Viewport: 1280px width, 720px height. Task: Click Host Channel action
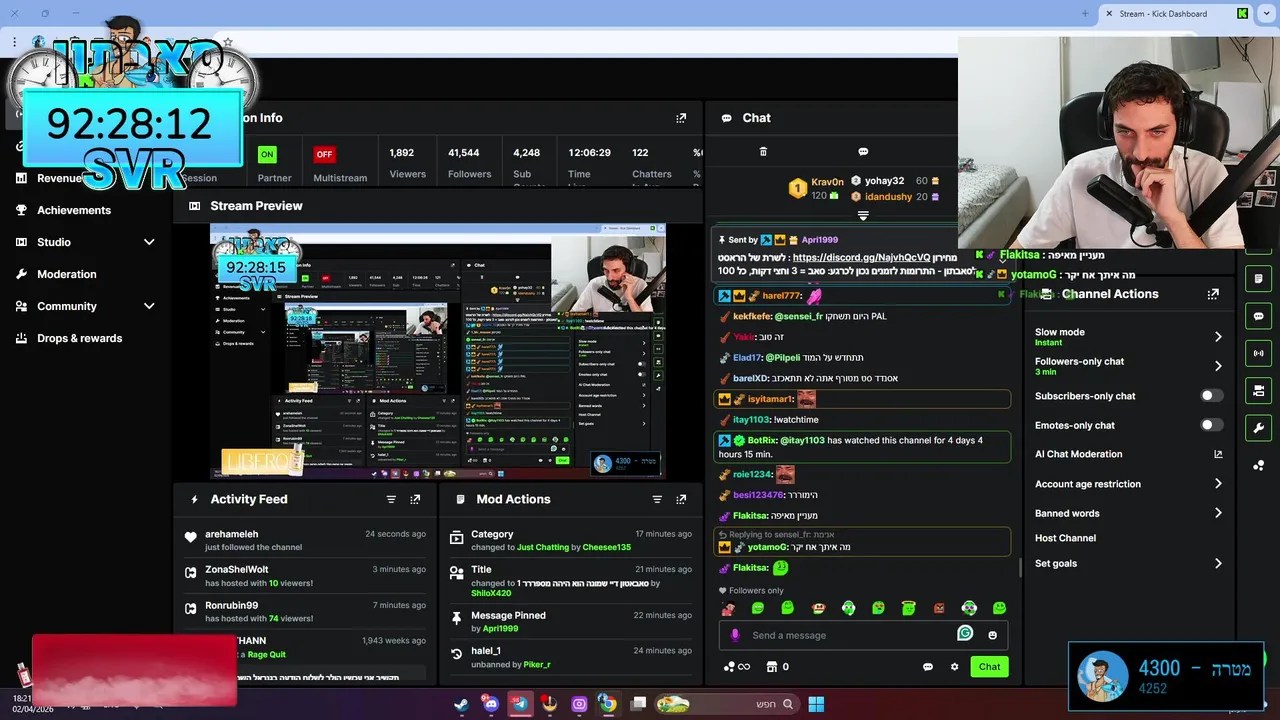1065,538
